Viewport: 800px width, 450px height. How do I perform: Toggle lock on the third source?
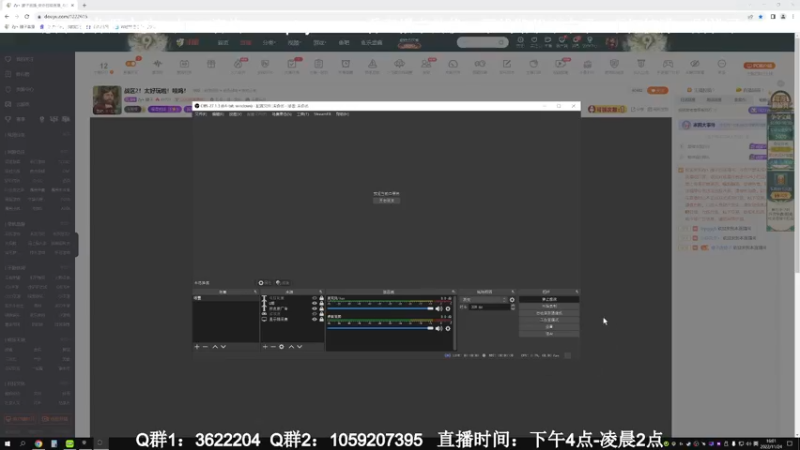click(x=321, y=309)
